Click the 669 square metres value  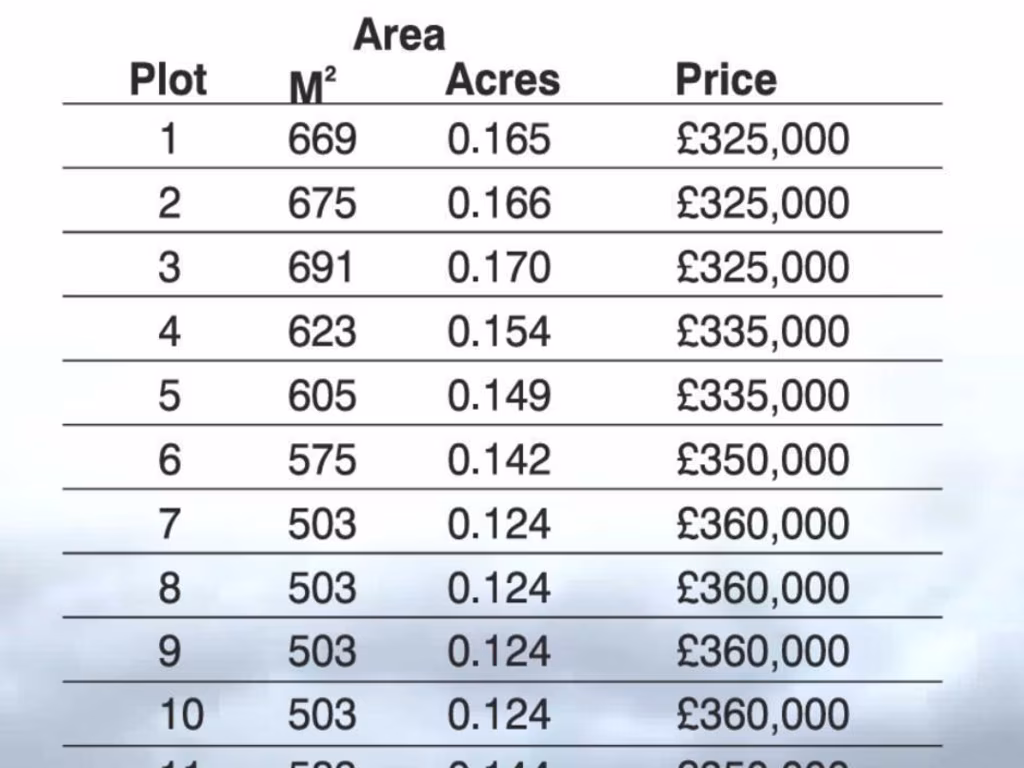[322, 139]
